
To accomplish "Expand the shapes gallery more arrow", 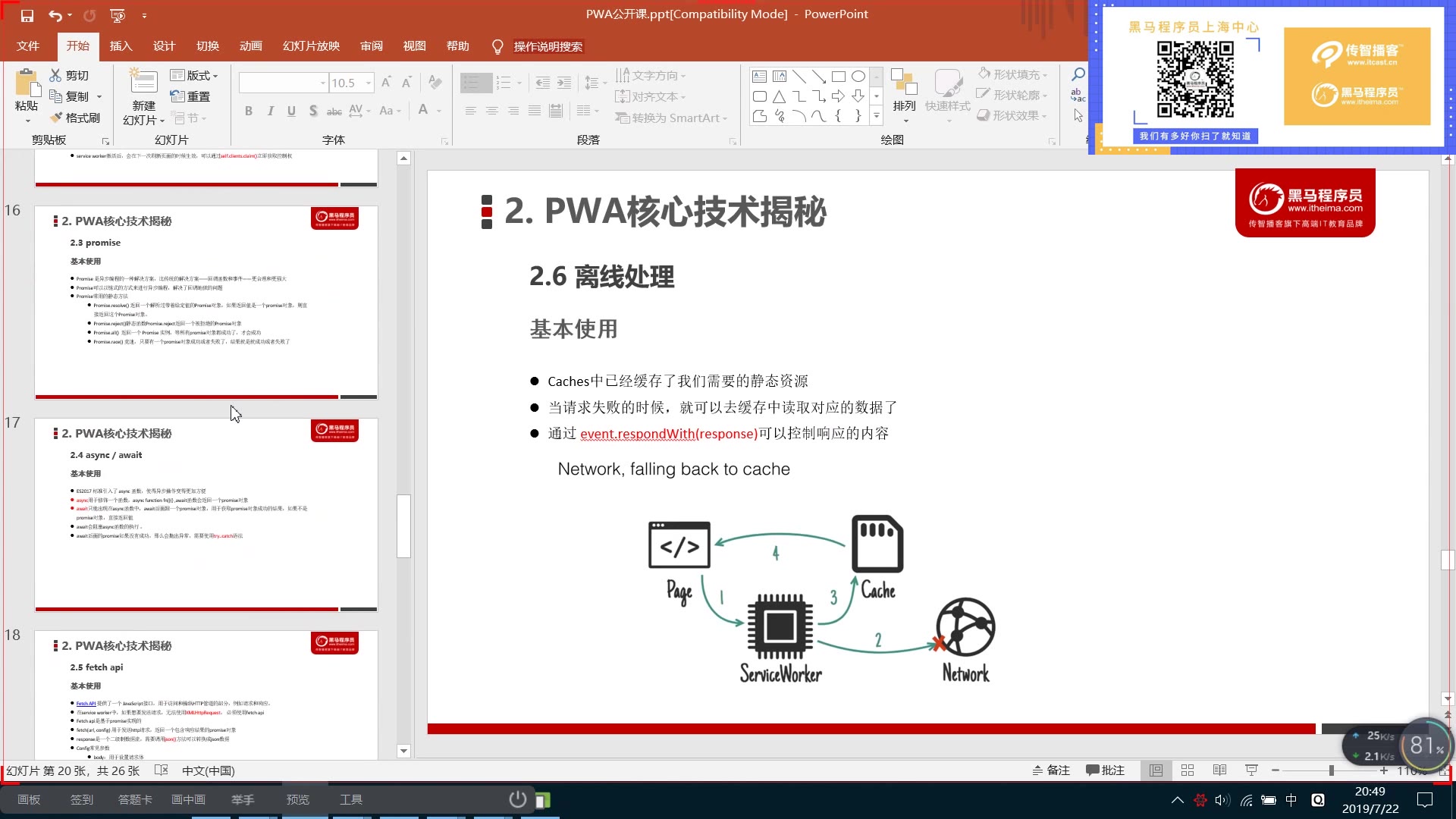I will coord(877,116).
